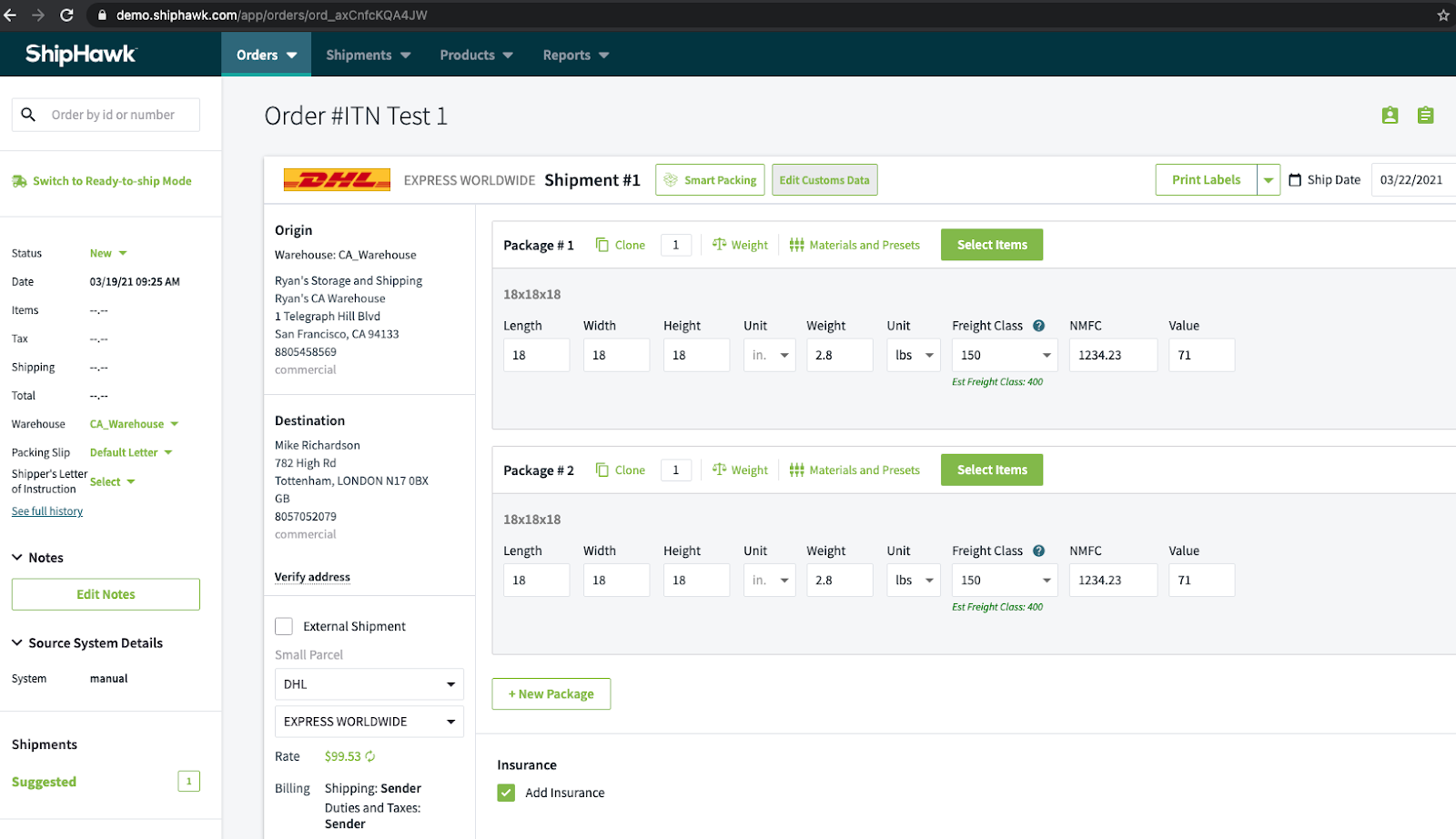Click Materials and Presets icon for Package #1
The image size is (1456, 839).
click(x=796, y=244)
